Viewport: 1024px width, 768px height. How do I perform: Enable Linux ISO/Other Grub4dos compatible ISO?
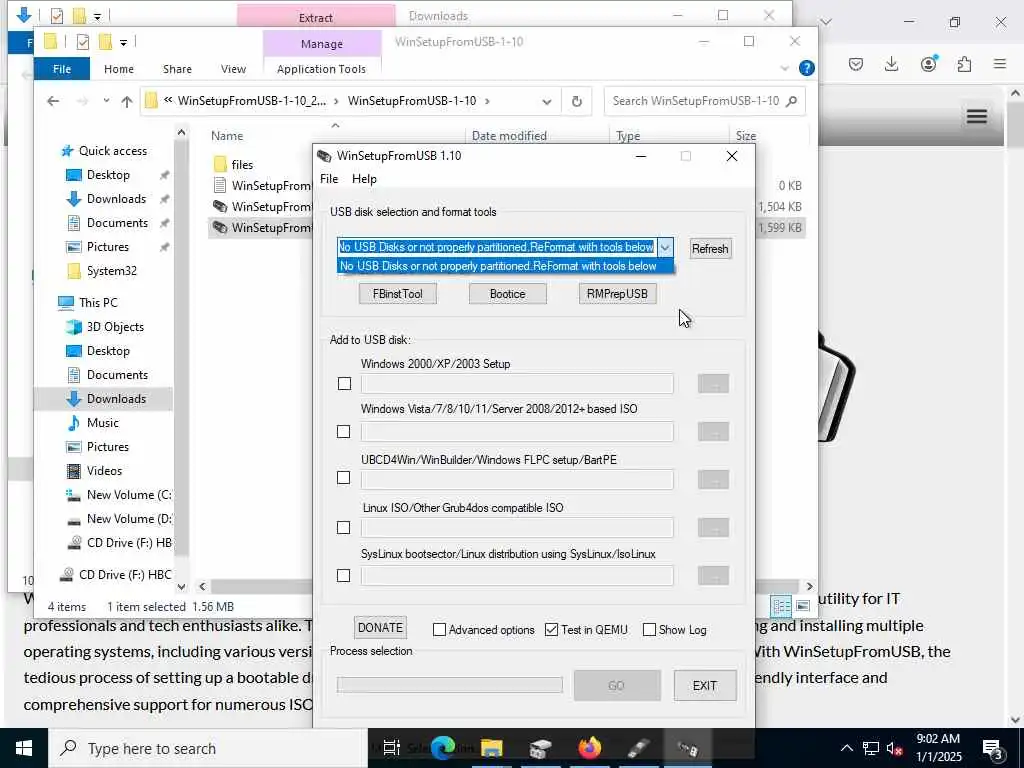coord(344,528)
